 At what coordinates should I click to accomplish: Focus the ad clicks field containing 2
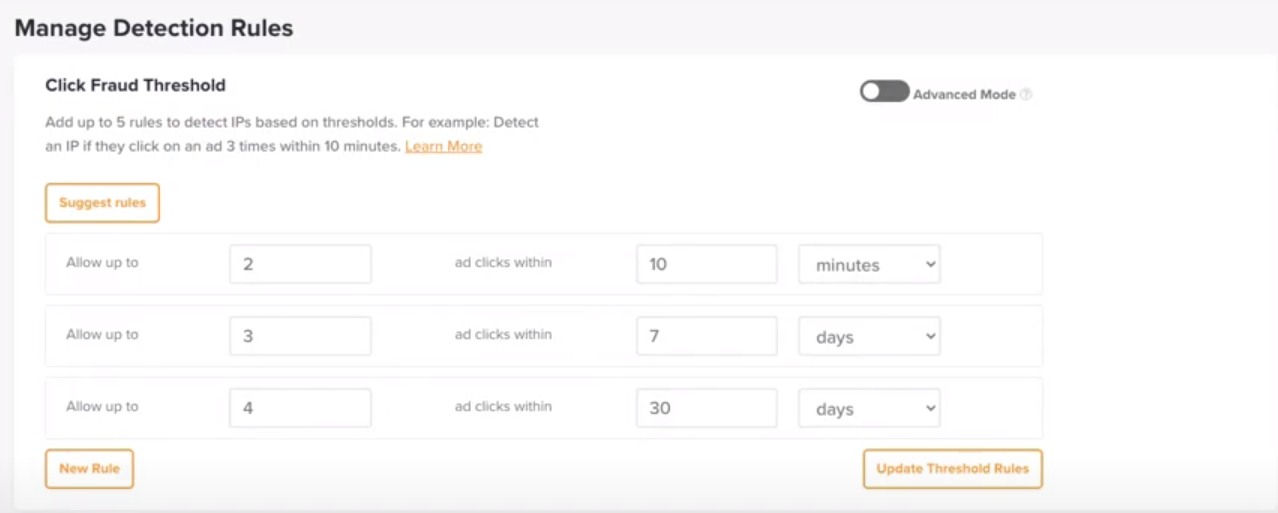(300, 265)
